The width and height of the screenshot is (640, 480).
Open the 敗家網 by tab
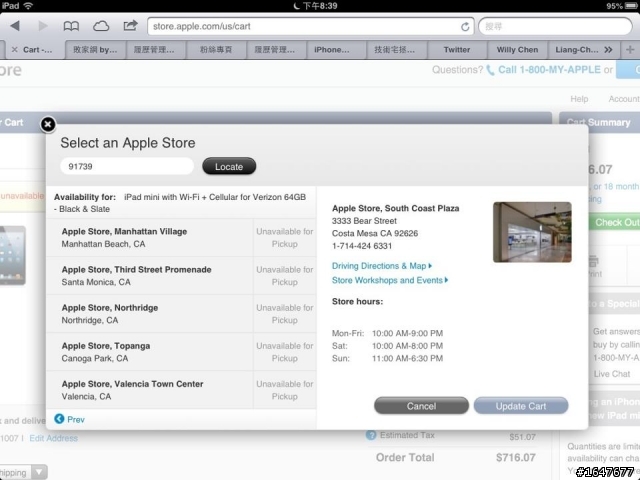(95, 50)
